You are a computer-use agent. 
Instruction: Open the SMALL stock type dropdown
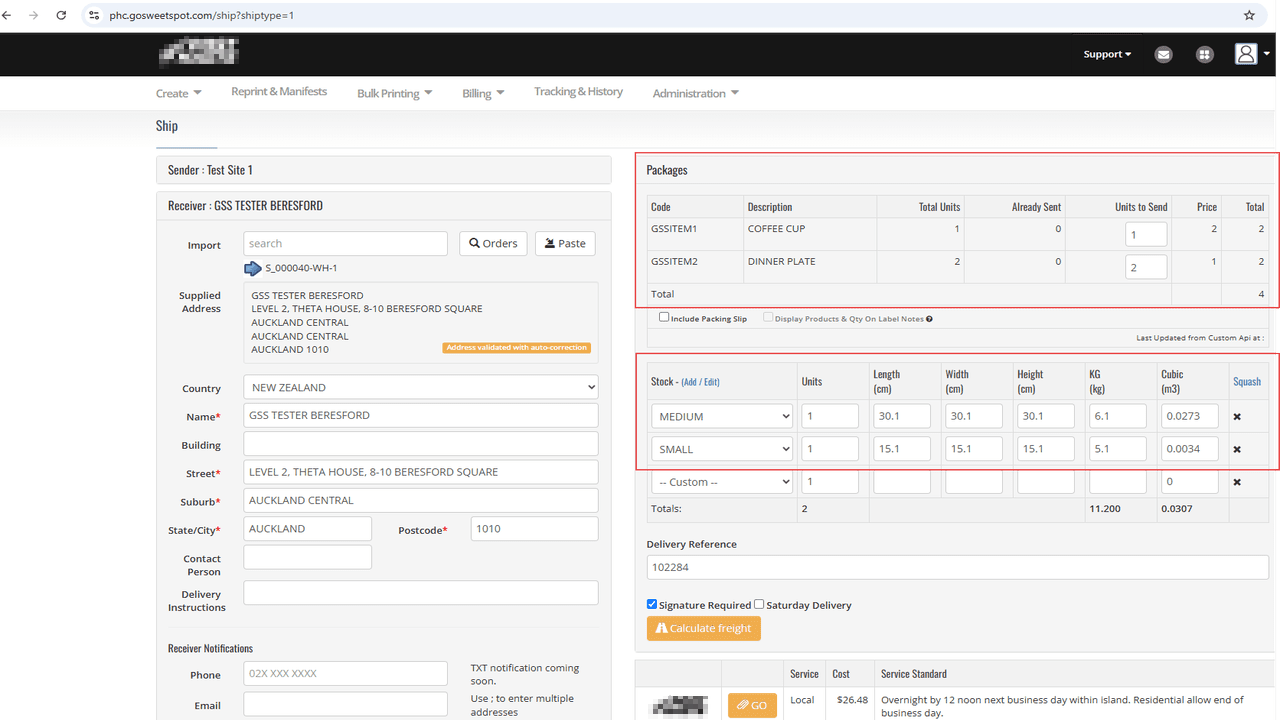pos(722,449)
